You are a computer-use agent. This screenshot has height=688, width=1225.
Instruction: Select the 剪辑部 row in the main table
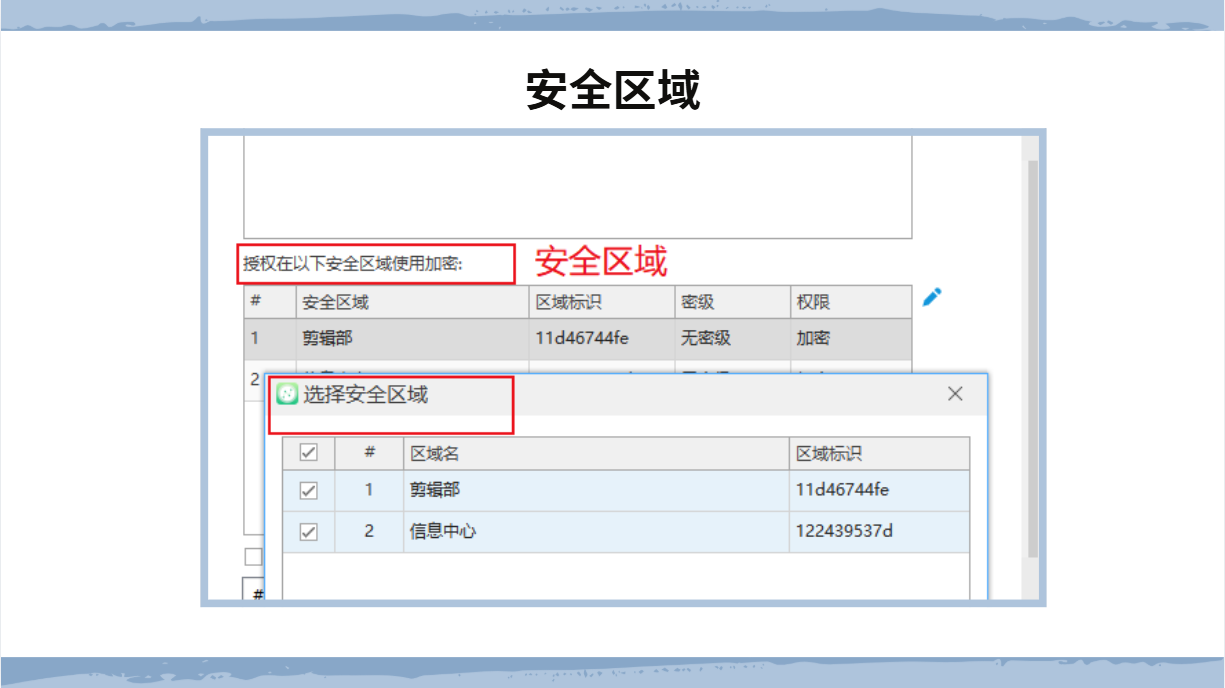(328, 338)
